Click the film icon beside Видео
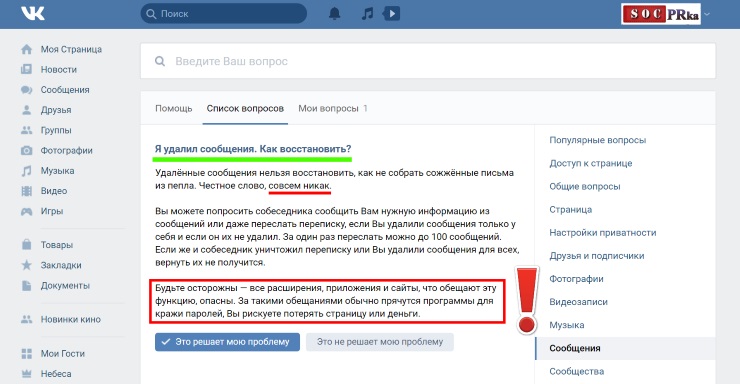 26,191
